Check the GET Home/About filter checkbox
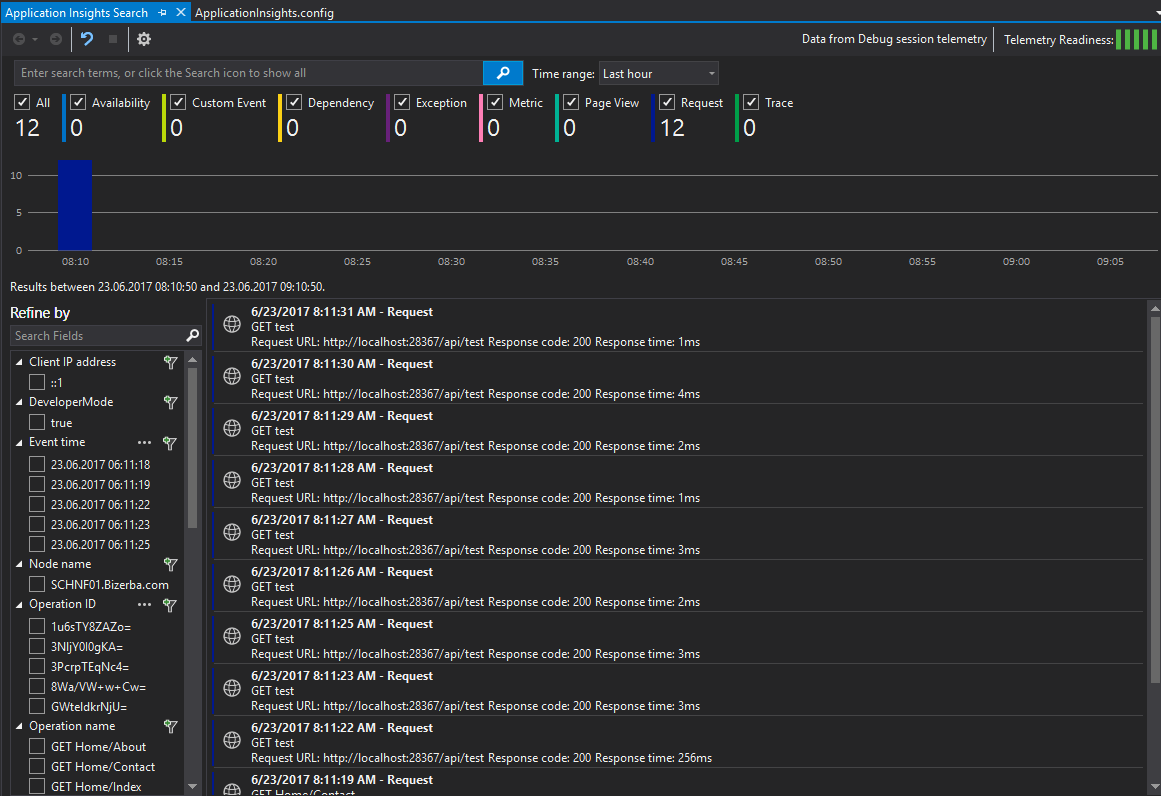Viewport: 1161px width, 796px height. (37, 746)
